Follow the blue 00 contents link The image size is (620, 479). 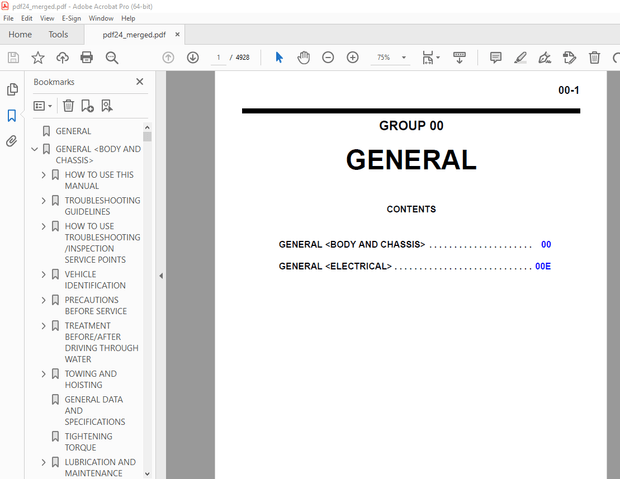click(x=546, y=244)
